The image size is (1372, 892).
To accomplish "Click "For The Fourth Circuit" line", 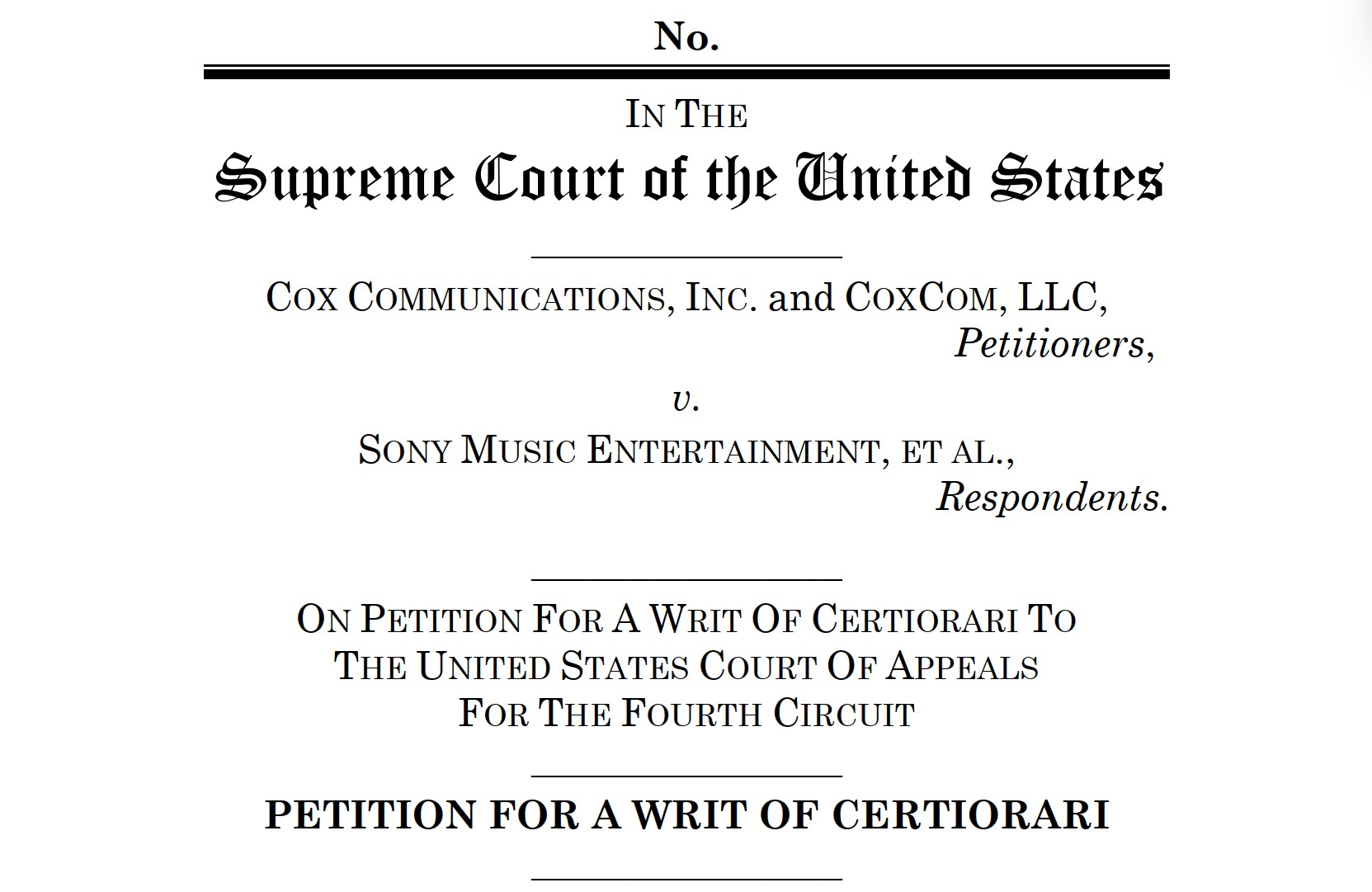I will pos(686,713).
